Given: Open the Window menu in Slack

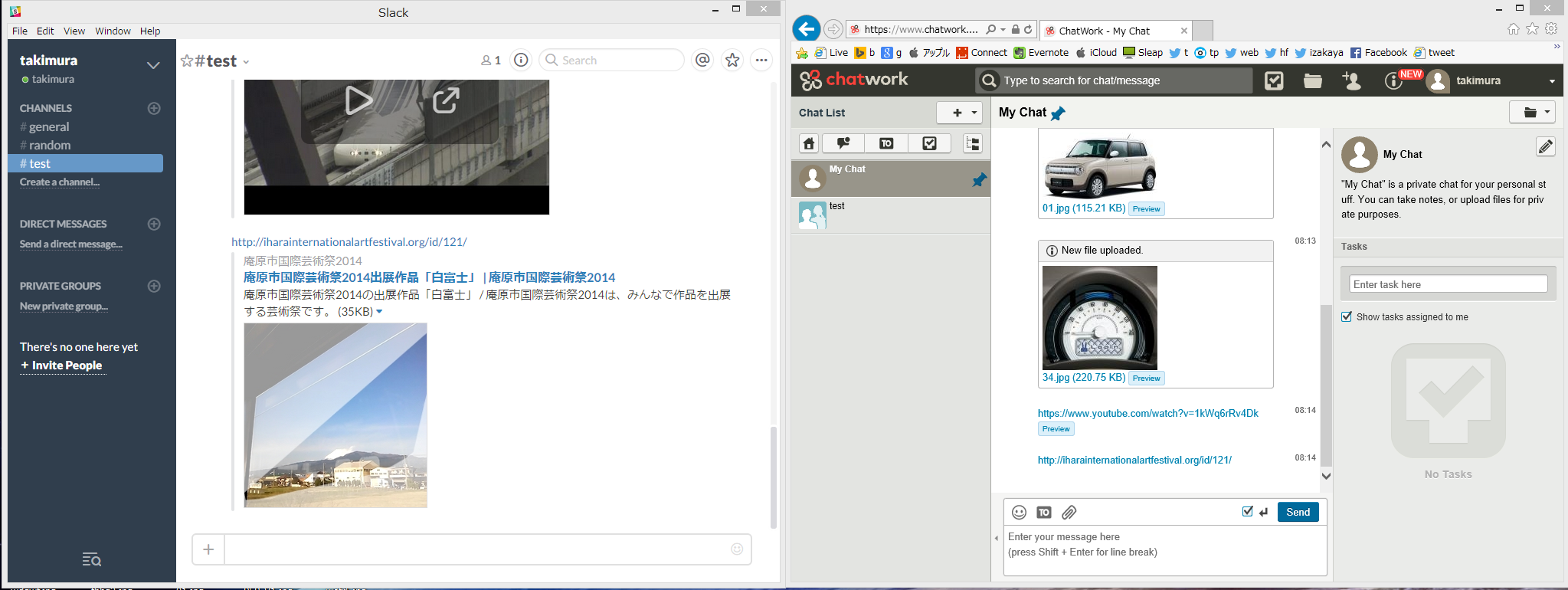Looking at the screenshot, I should point(113,31).
